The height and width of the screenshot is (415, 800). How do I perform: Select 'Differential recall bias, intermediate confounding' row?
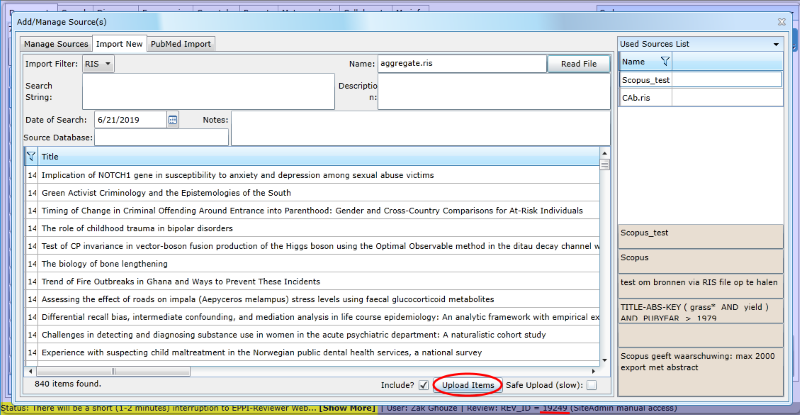pyautogui.click(x=312, y=317)
